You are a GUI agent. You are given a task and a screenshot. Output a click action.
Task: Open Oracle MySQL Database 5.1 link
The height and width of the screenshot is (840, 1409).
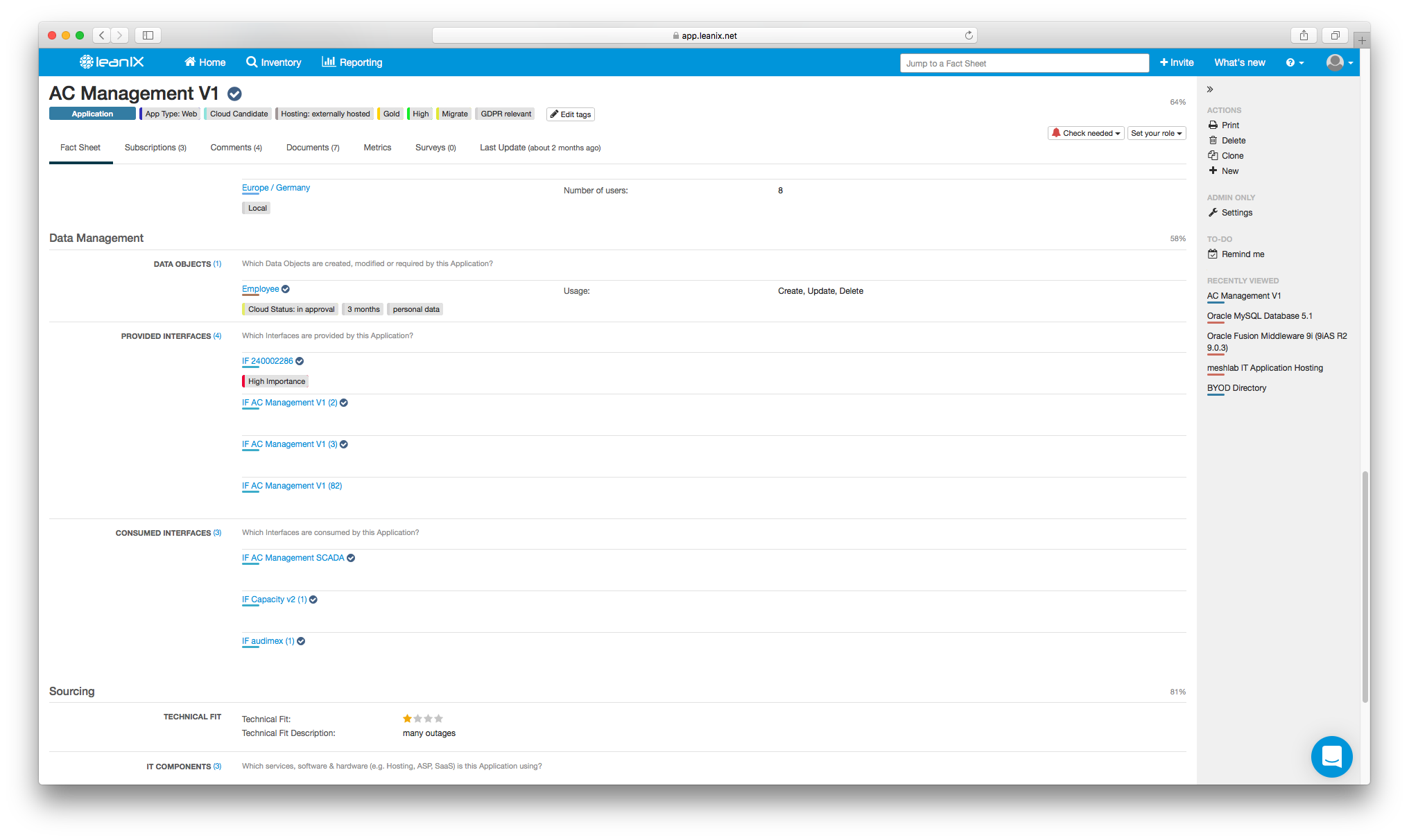[1259, 316]
